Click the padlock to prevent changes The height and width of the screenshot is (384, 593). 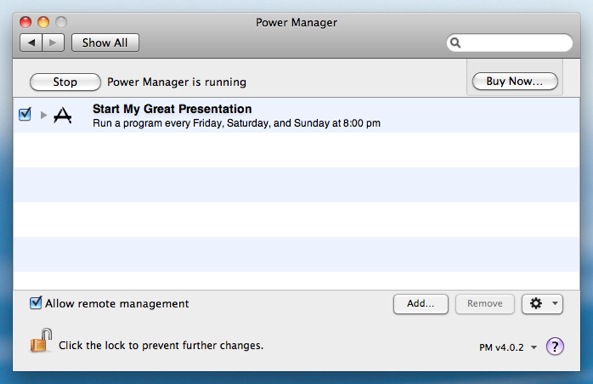pyautogui.click(x=40, y=340)
